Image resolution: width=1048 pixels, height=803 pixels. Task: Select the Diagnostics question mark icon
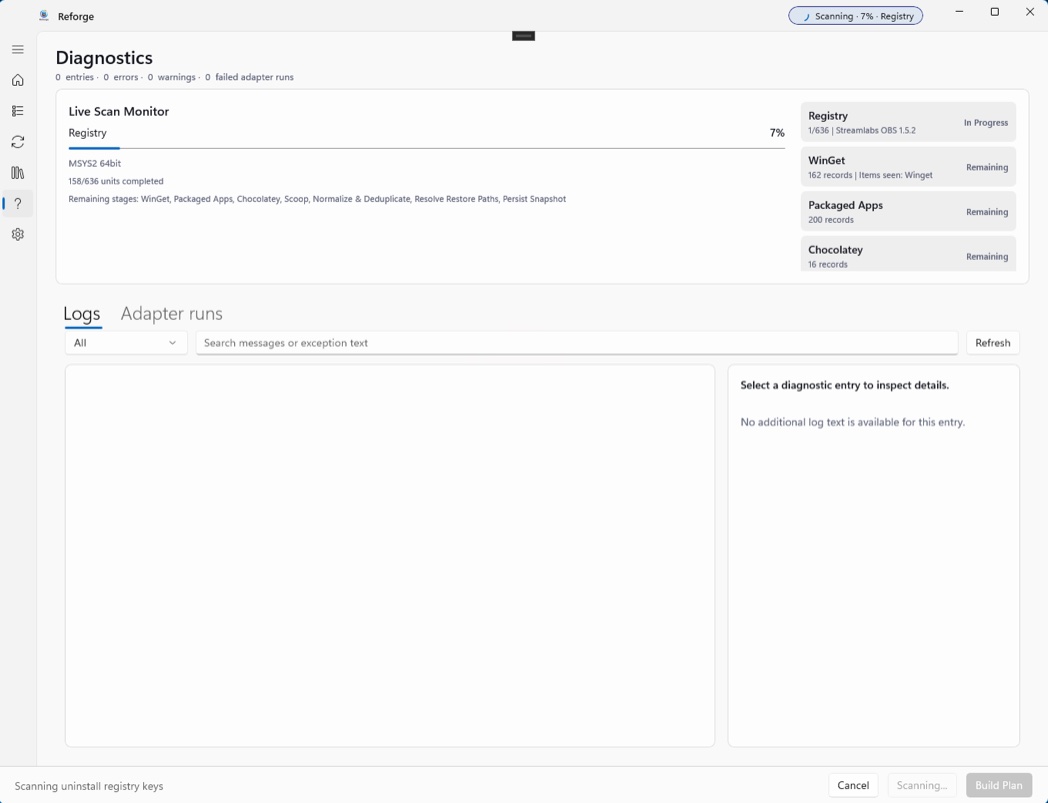18,203
